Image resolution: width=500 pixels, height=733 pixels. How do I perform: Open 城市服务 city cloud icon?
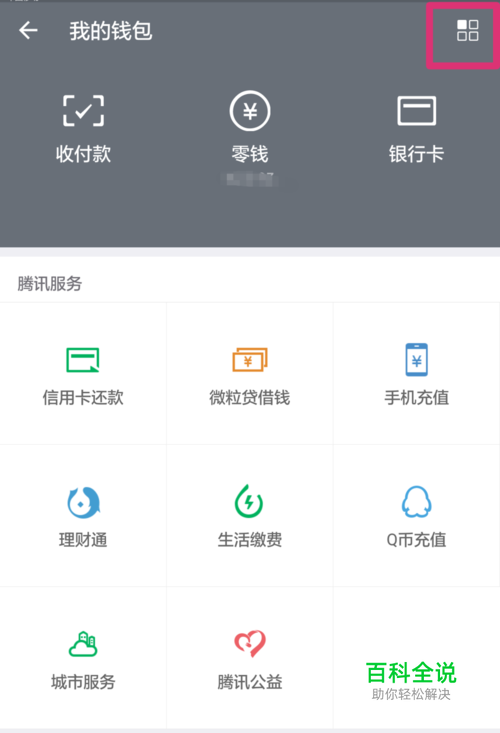point(83,644)
